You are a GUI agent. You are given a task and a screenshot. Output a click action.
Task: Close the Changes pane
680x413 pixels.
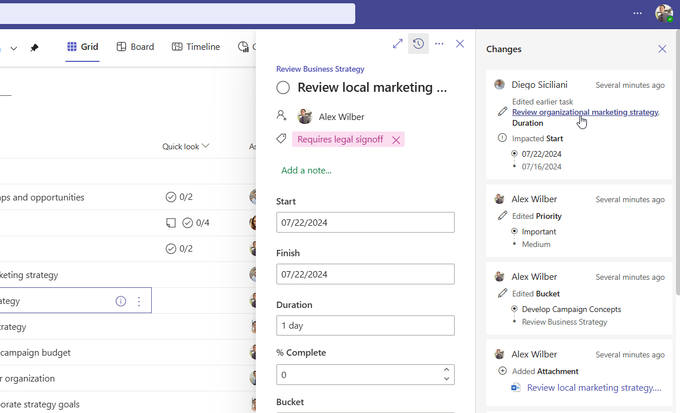coord(662,49)
